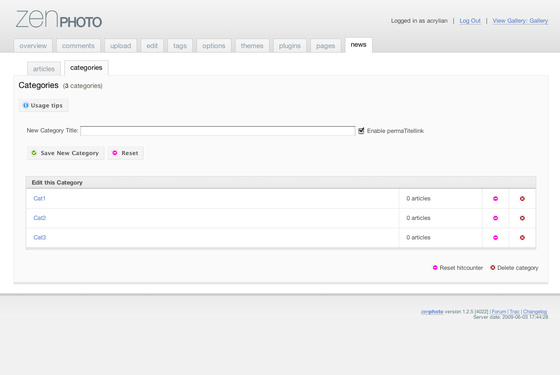
Task: Switch to the themes tab
Action: pos(252,46)
